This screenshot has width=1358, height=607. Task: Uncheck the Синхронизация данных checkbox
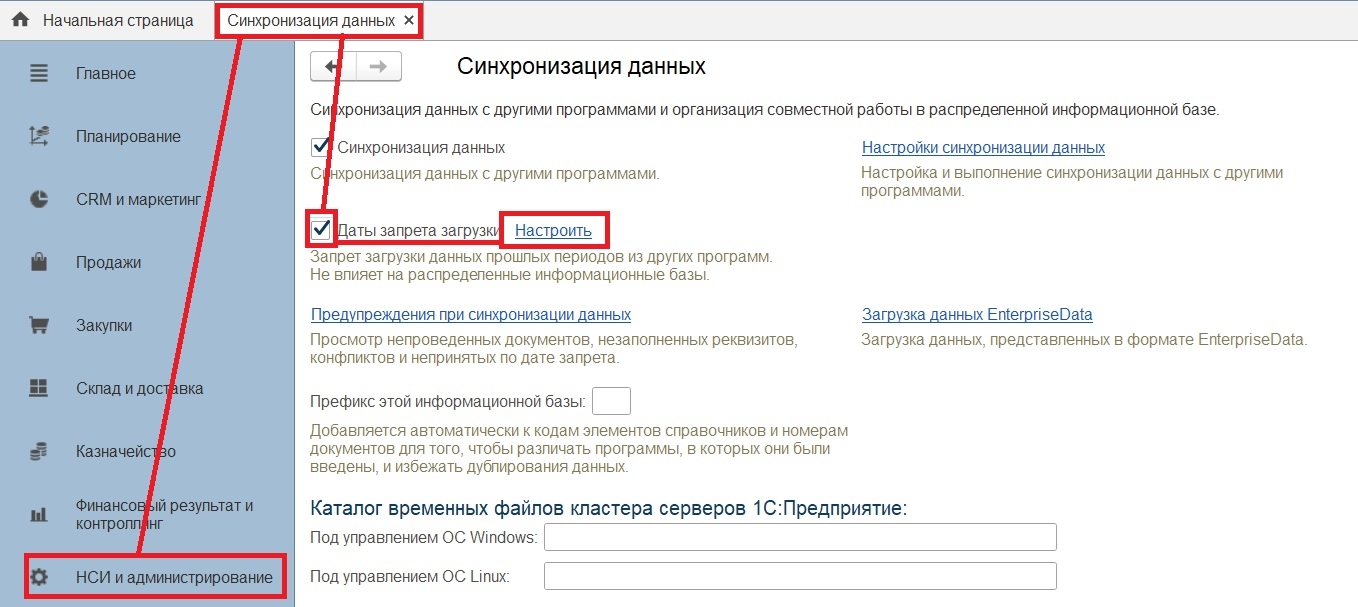(321, 147)
